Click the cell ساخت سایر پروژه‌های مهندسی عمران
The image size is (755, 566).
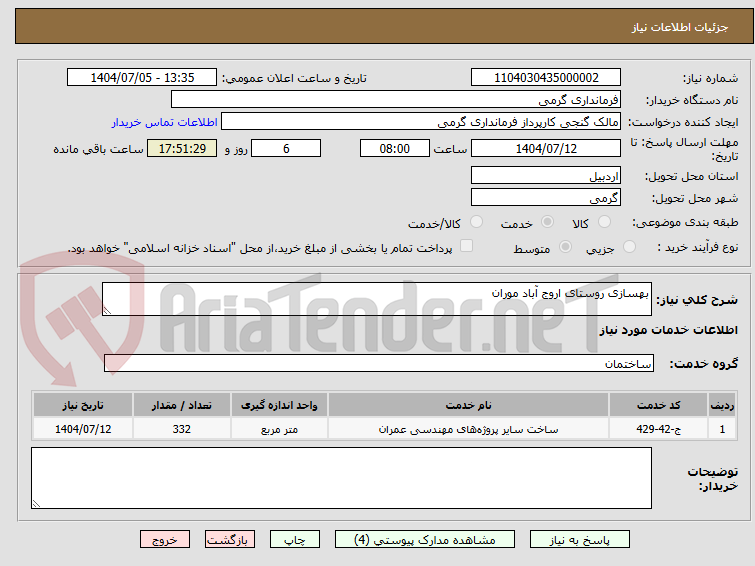tap(469, 429)
